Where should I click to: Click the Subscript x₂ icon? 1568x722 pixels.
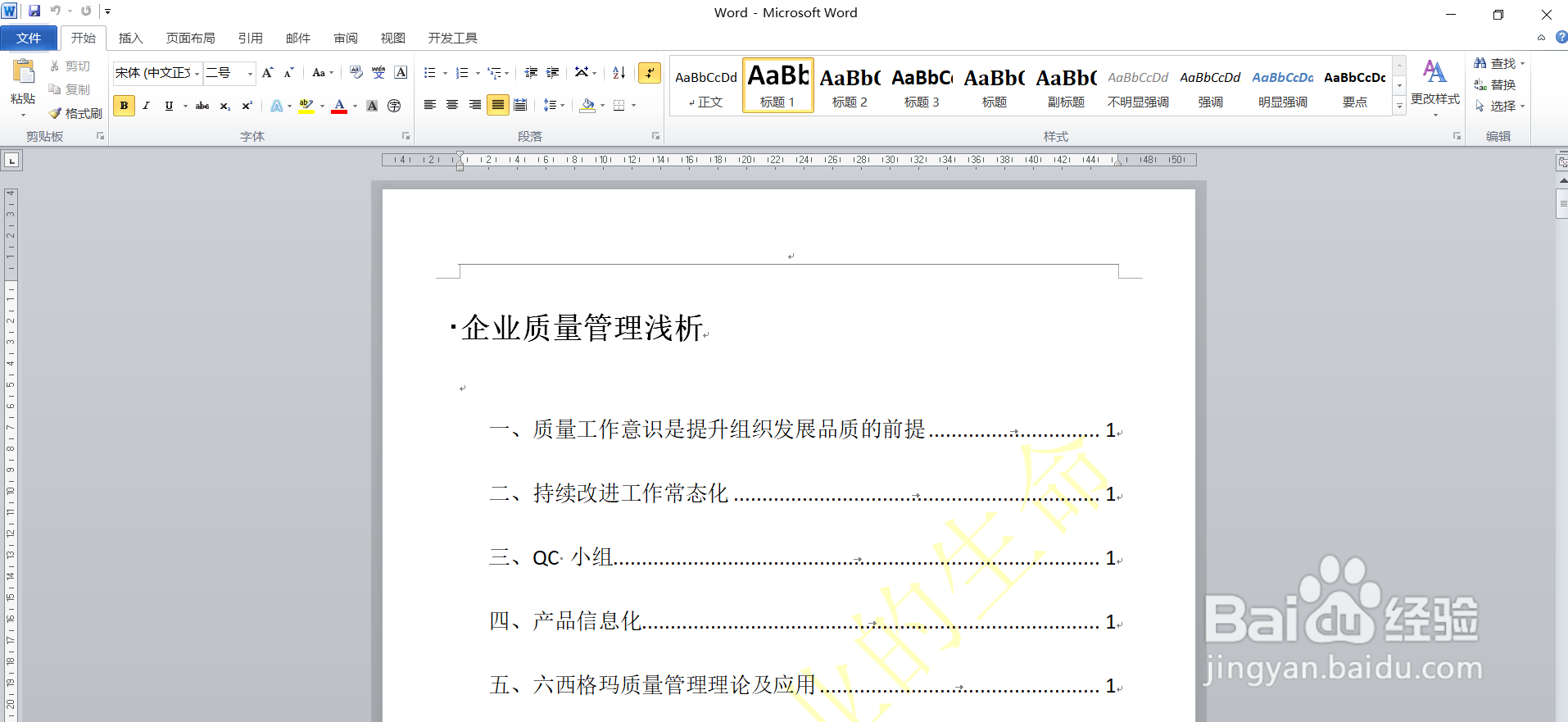click(224, 106)
